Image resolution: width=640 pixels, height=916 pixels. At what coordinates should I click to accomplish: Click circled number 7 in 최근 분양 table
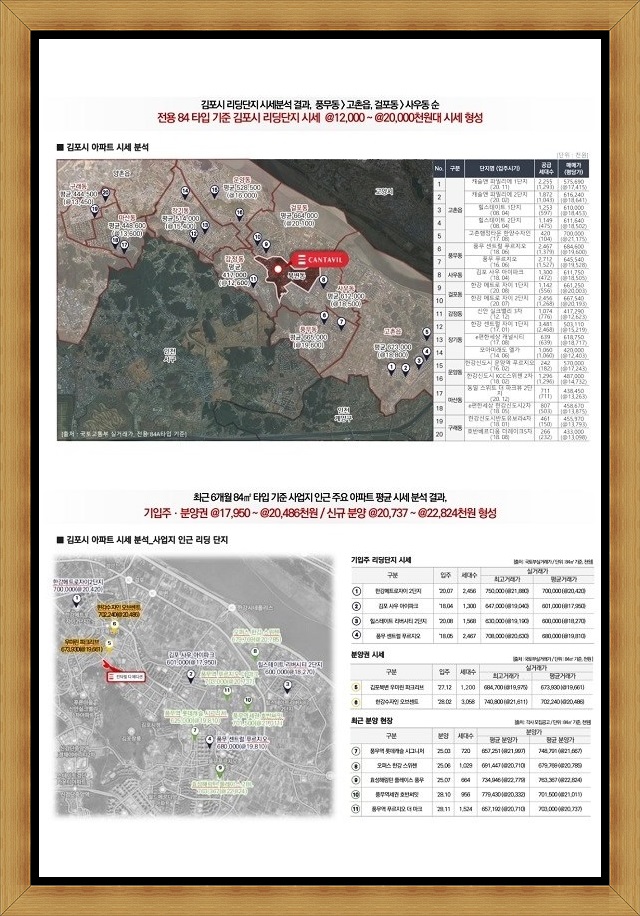pos(356,751)
